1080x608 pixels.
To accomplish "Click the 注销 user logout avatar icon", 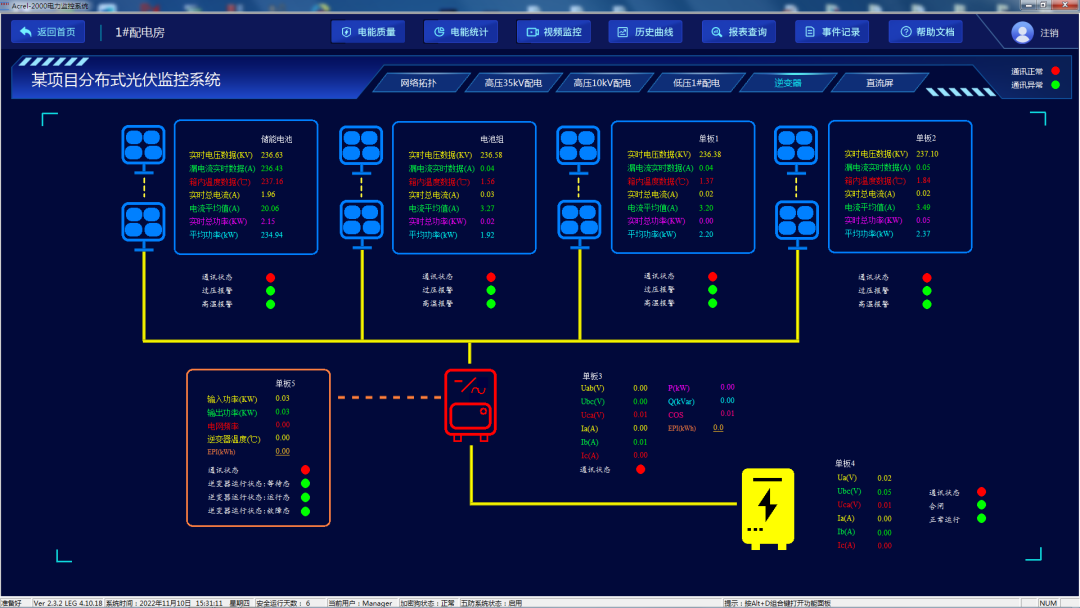I will (1023, 31).
